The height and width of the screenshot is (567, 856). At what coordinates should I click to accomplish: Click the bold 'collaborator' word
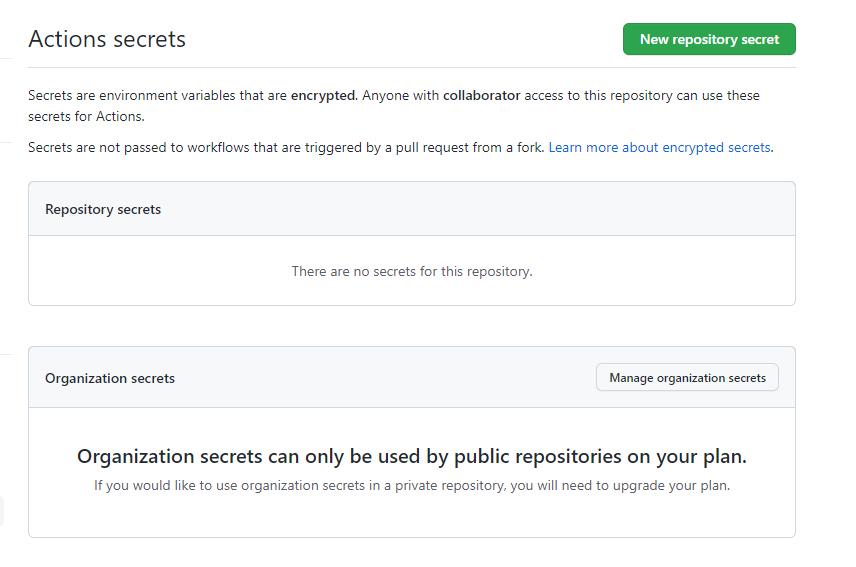[x=482, y=96]
